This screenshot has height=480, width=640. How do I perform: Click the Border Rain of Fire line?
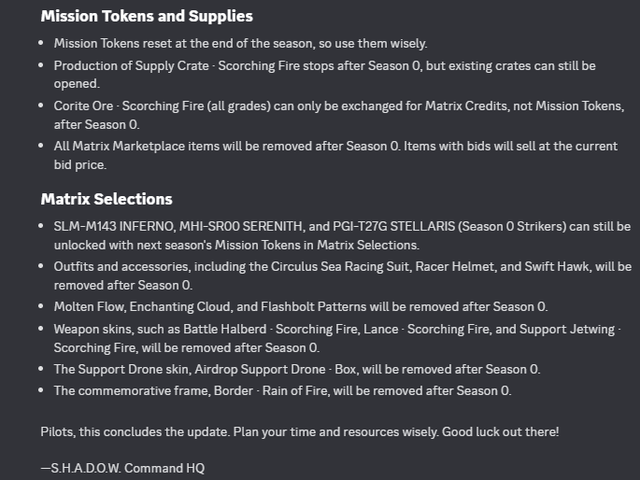[x=282, y=391]
